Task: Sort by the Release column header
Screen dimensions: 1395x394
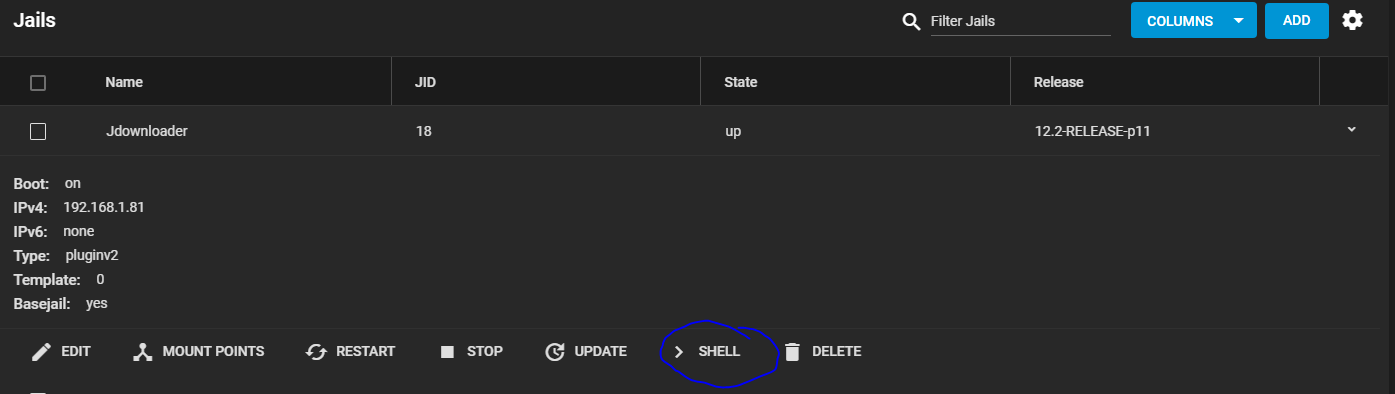Action: pos(1059,82)
